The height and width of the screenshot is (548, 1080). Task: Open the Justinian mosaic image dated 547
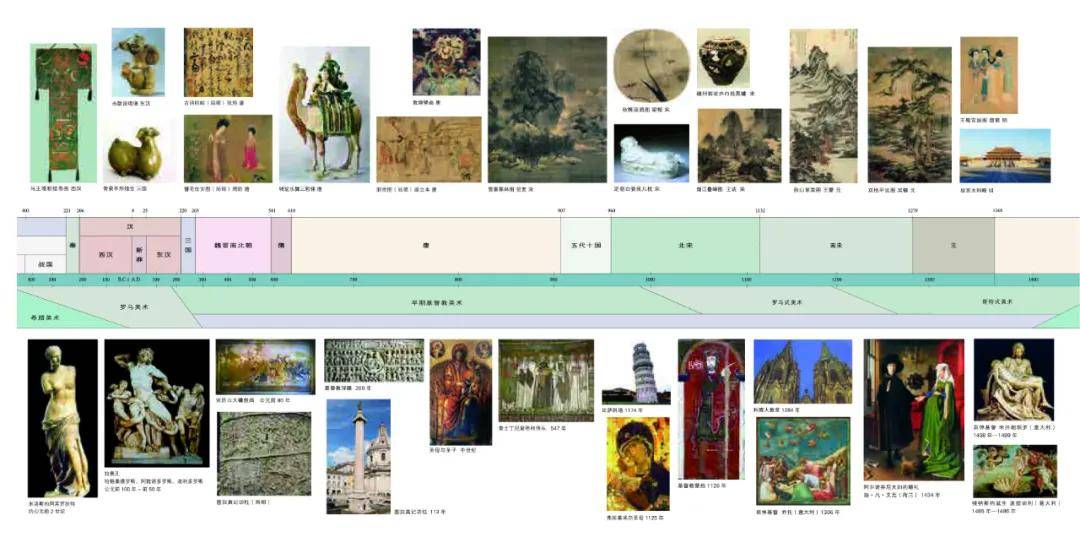[546, 380]
